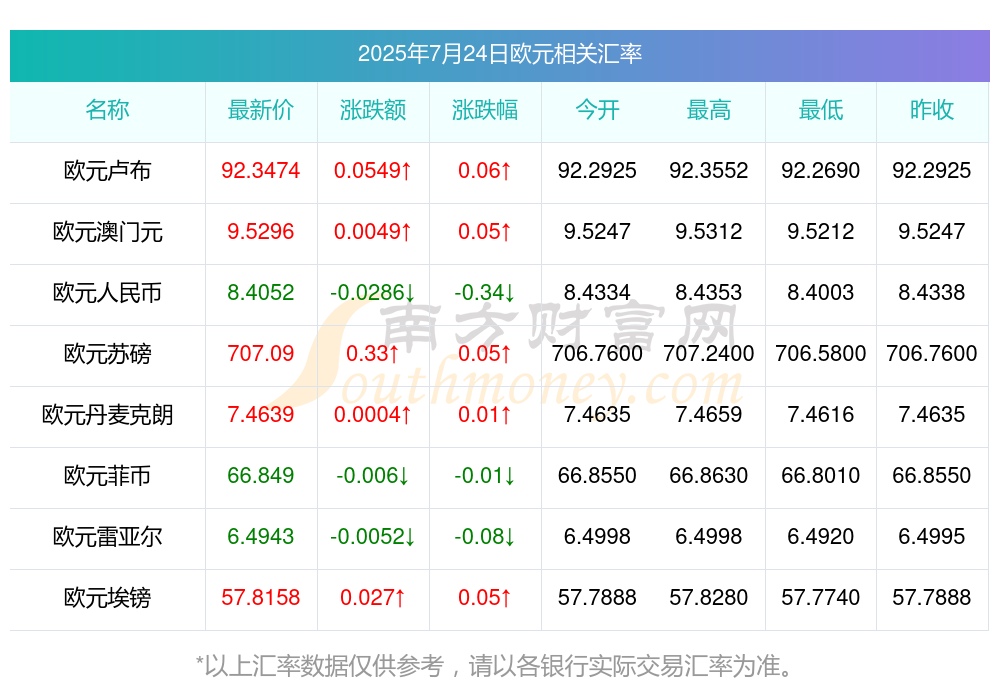Select the 今开 column header
The width and height of the screenshot is (1000, 698).
click(x=597, y=110)
